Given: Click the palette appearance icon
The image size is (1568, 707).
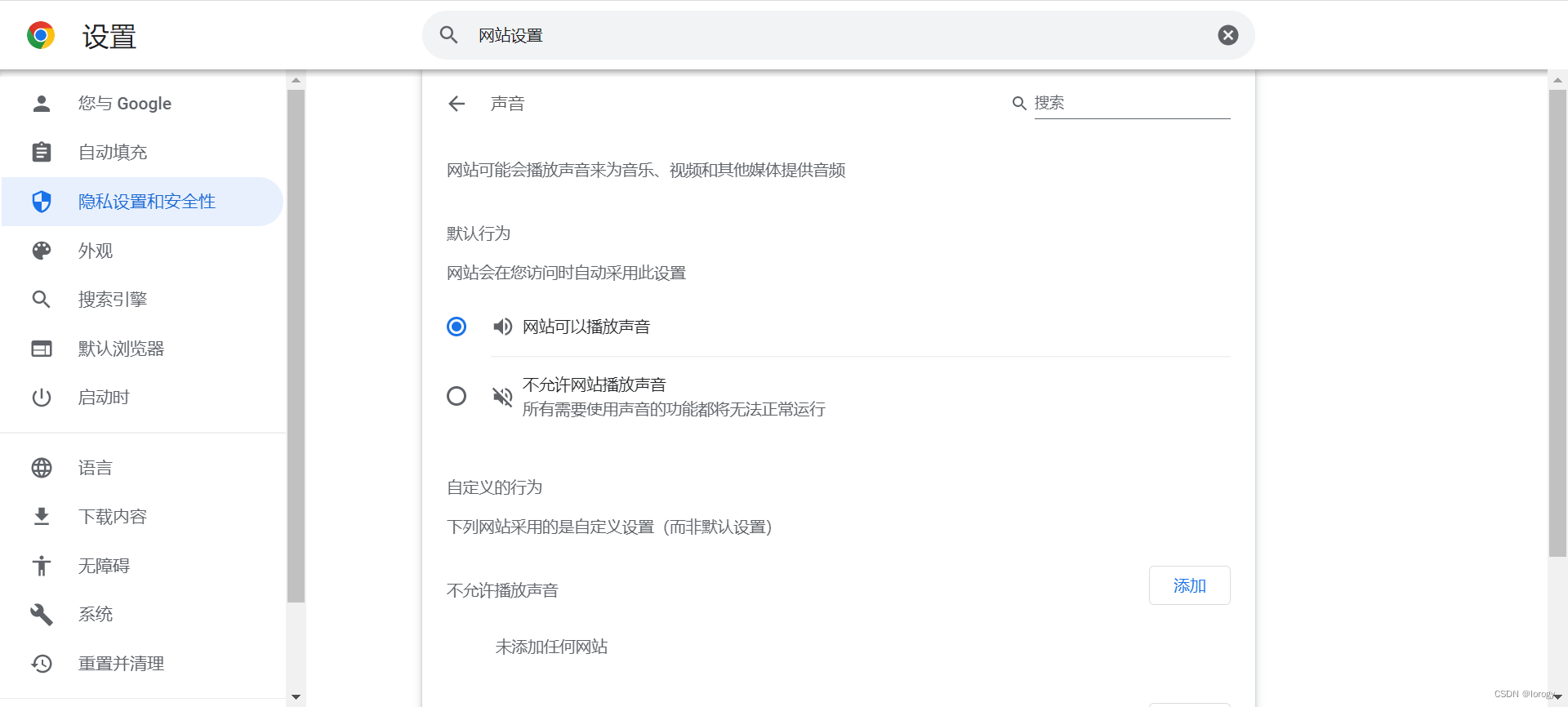Looking at the screenshot, I should pyautogui.click(x=42, y=251).
